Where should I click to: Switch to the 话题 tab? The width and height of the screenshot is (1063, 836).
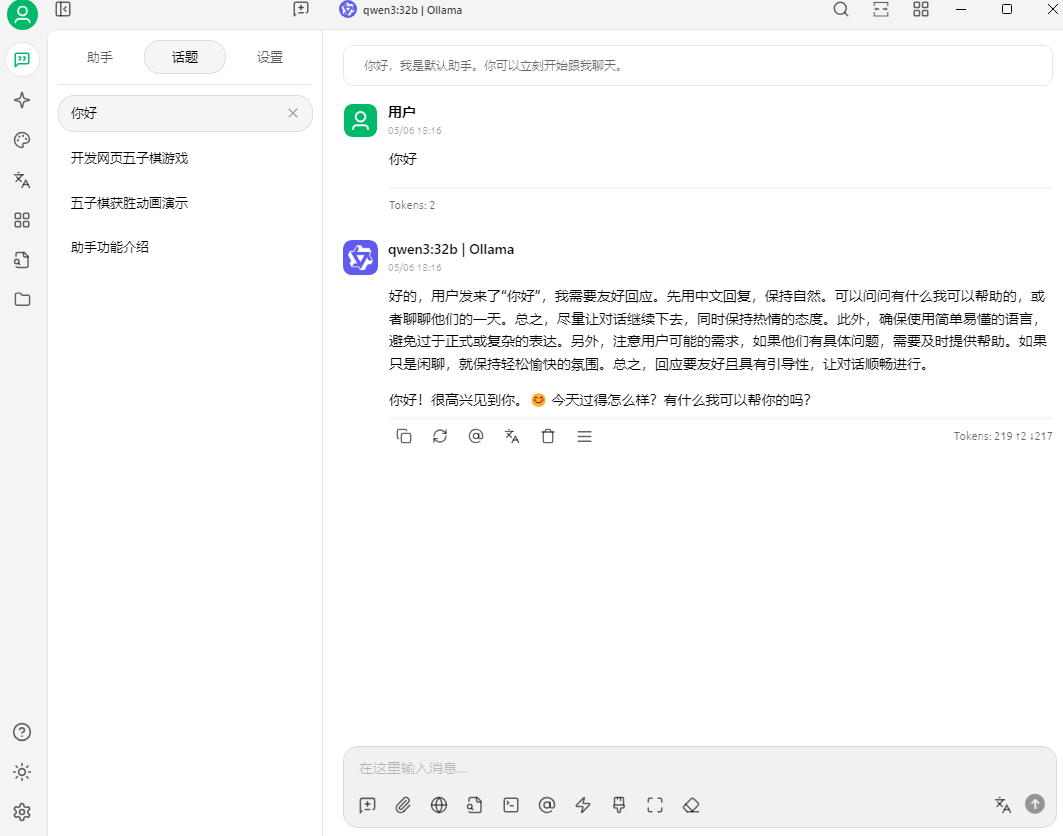pyautogui.click(x=185, y=57)
